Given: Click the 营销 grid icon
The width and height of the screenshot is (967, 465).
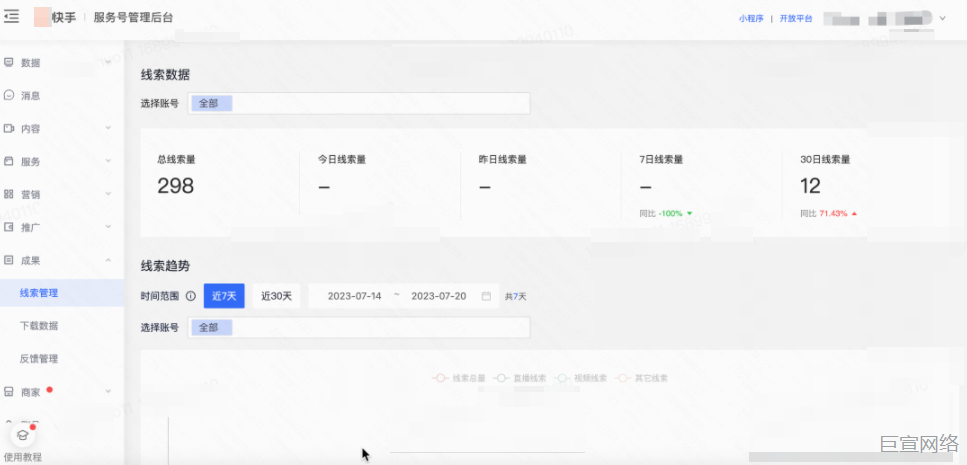Looking at the screenshot, I should [9, 194].
